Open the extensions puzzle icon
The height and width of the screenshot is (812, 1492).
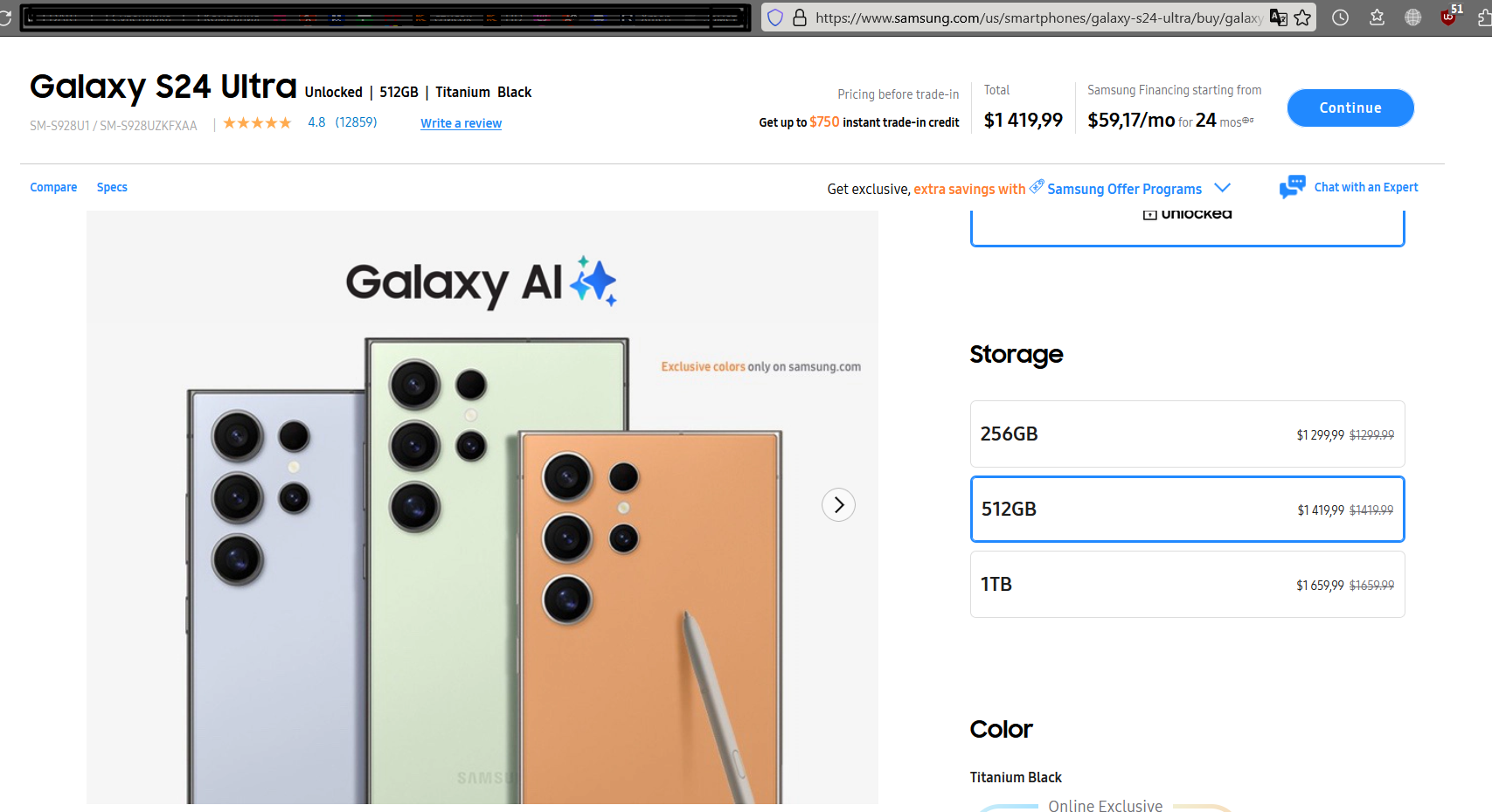1484,17
